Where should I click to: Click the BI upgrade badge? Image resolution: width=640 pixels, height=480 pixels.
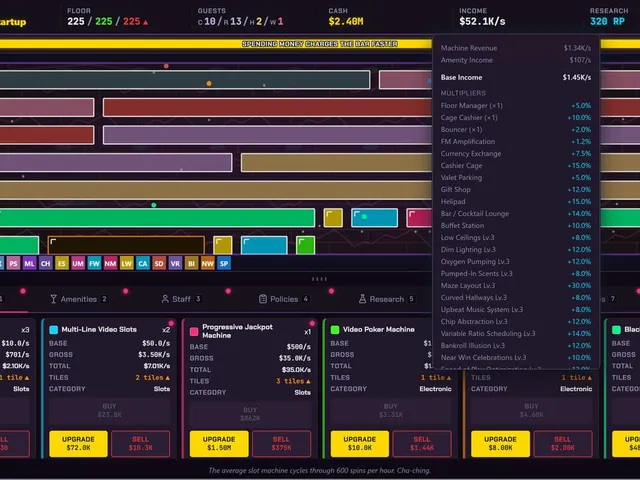click(191, 263)
